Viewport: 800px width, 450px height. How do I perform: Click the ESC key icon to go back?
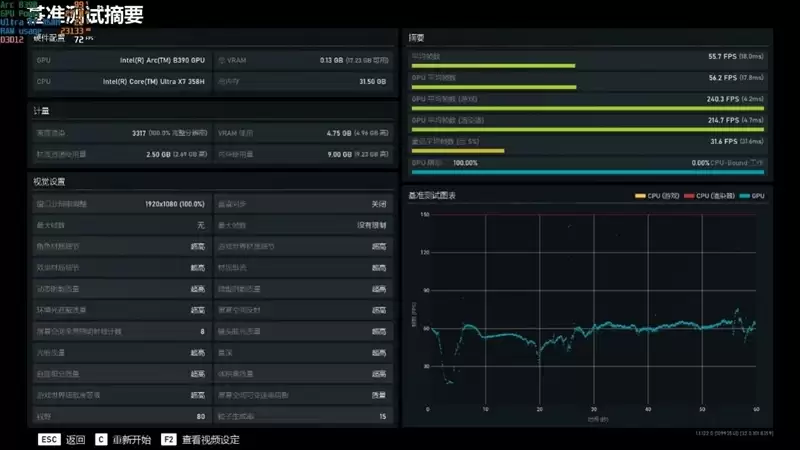(x=49, y=439)
